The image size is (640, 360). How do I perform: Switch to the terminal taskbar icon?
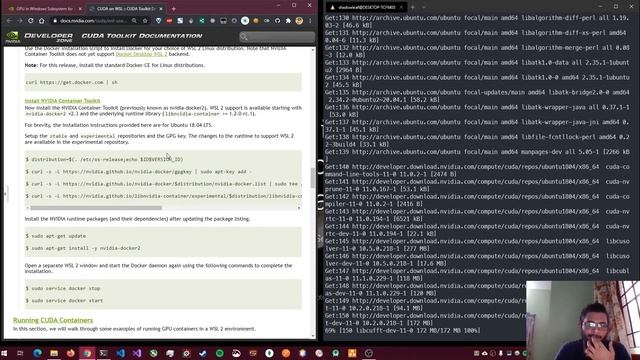click(x=104, y=353)
